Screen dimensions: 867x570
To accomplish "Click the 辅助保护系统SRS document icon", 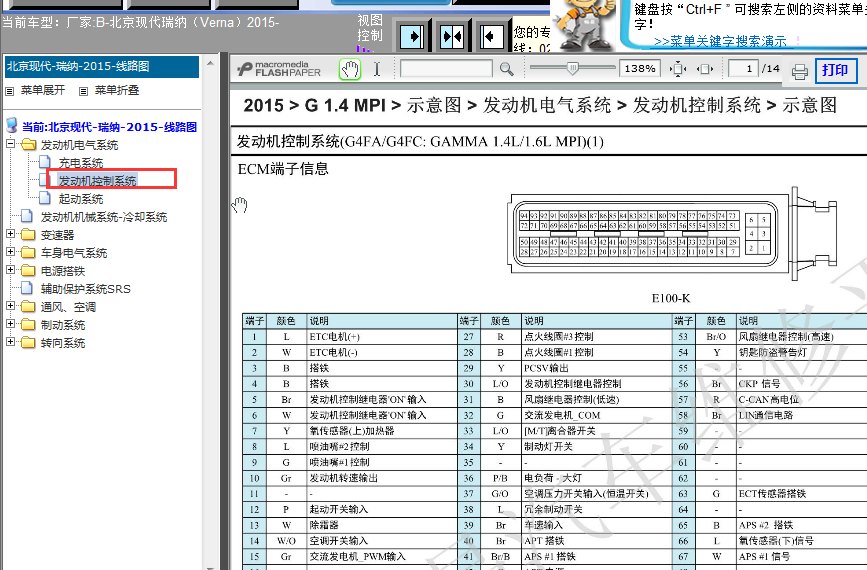I will pyautogui.click(x=27, y=288).
